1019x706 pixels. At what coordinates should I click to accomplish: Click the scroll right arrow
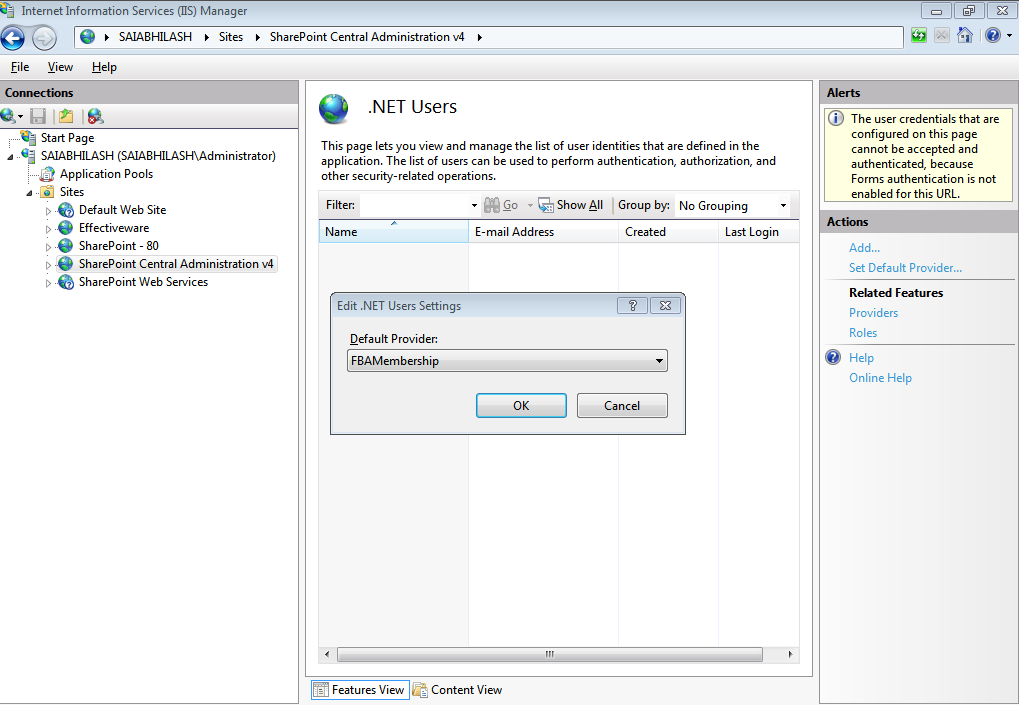point(790,654)
